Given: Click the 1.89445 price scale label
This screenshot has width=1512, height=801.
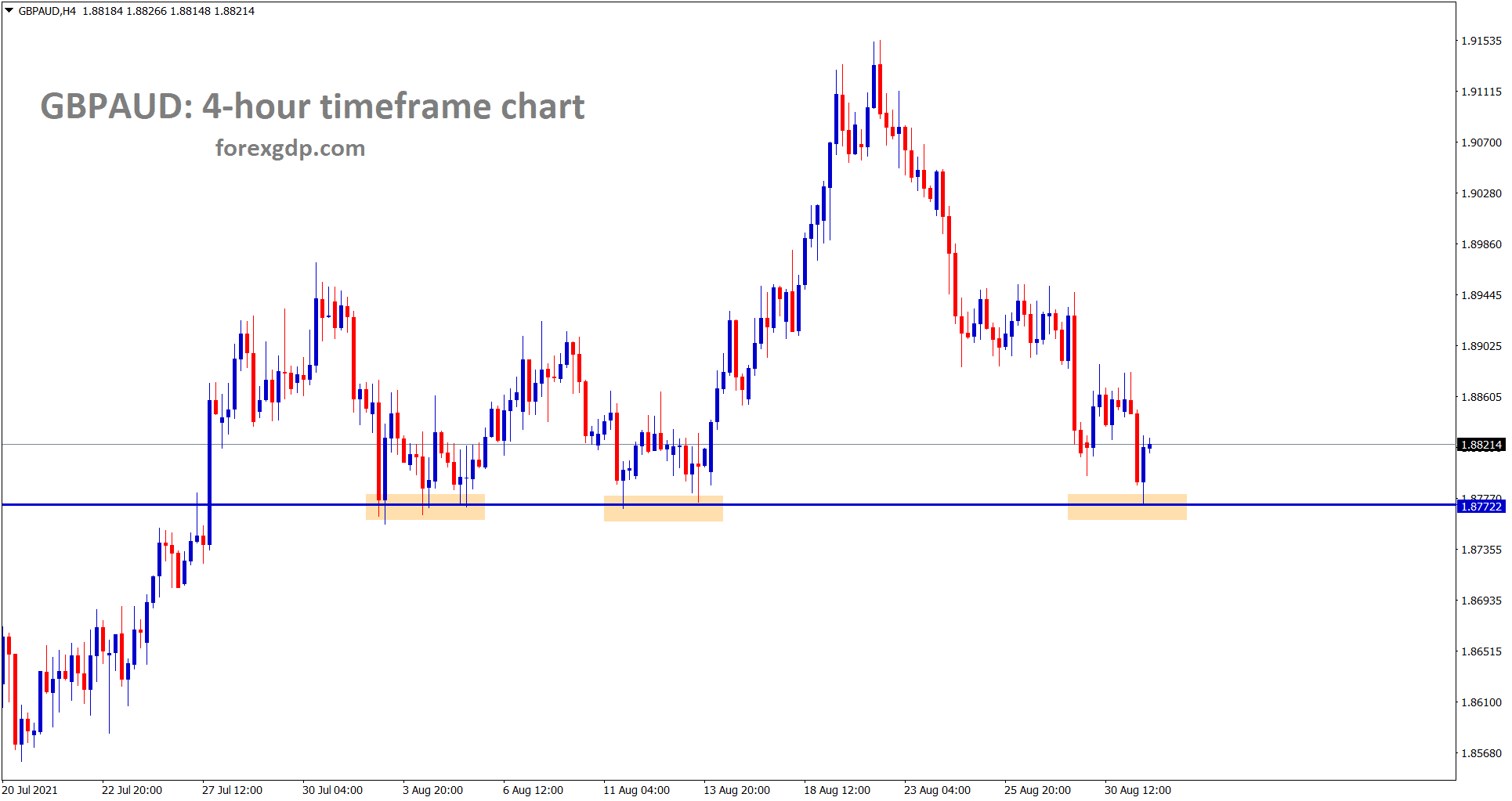Looking at the screenshot, I should [x=1481, y=295].
